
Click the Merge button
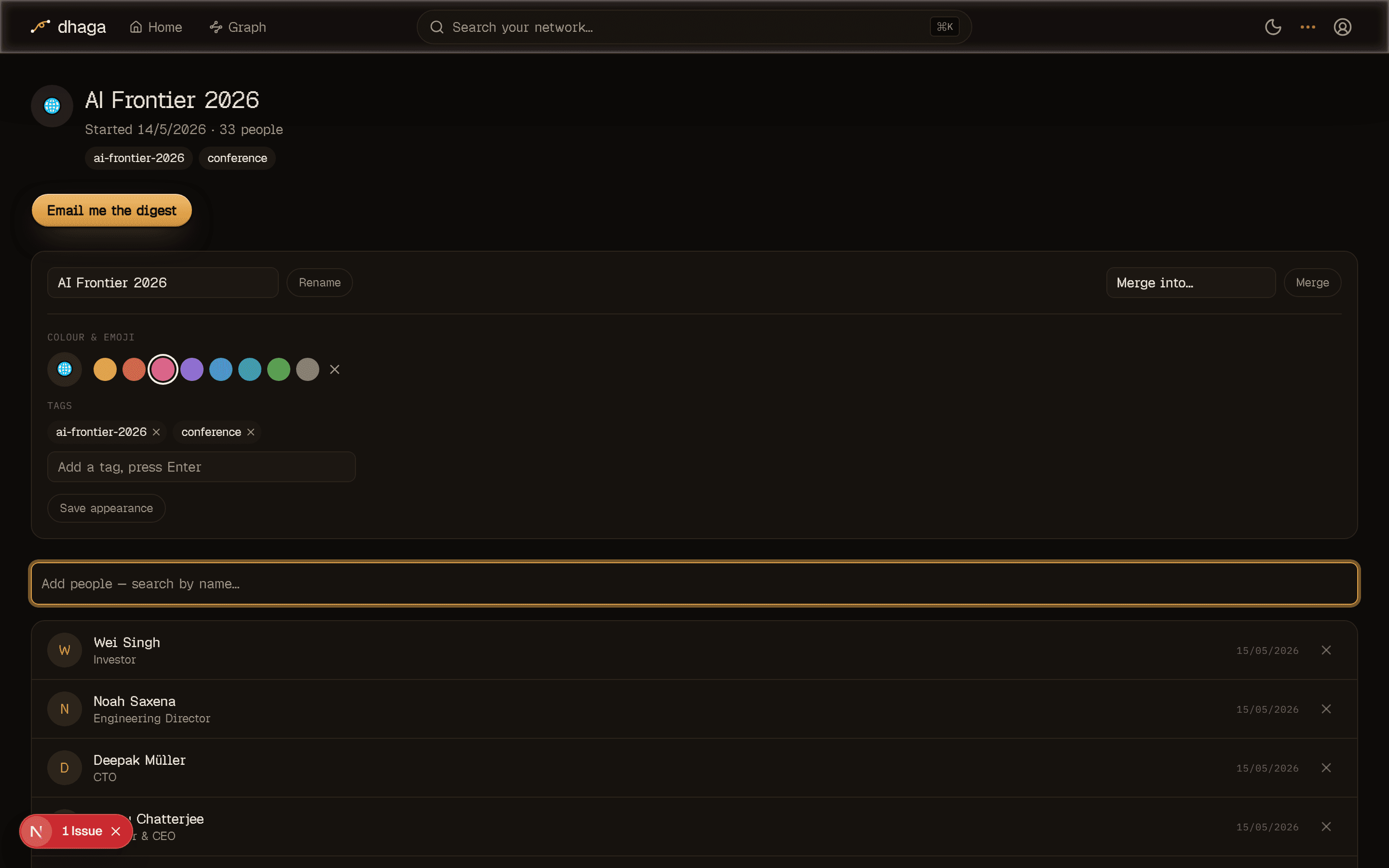[1312, 283]
